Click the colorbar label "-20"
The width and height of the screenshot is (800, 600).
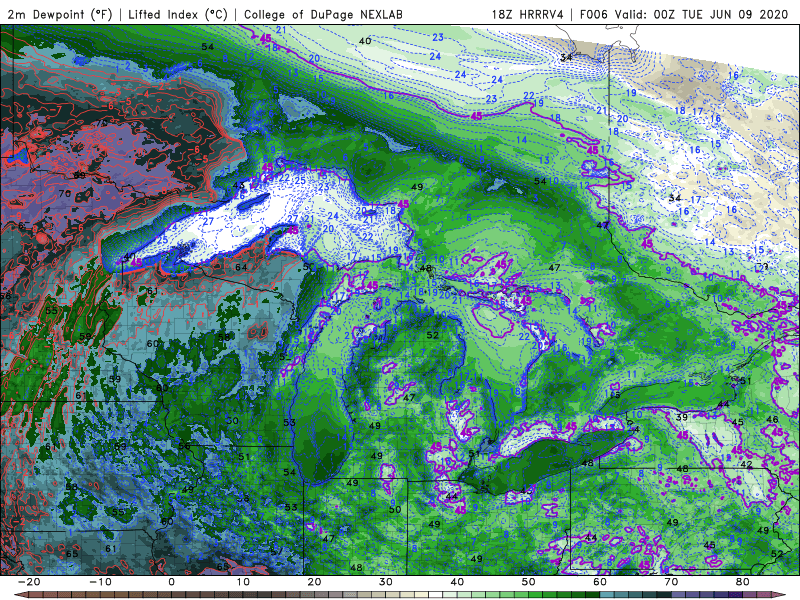[x=29, y=582]
